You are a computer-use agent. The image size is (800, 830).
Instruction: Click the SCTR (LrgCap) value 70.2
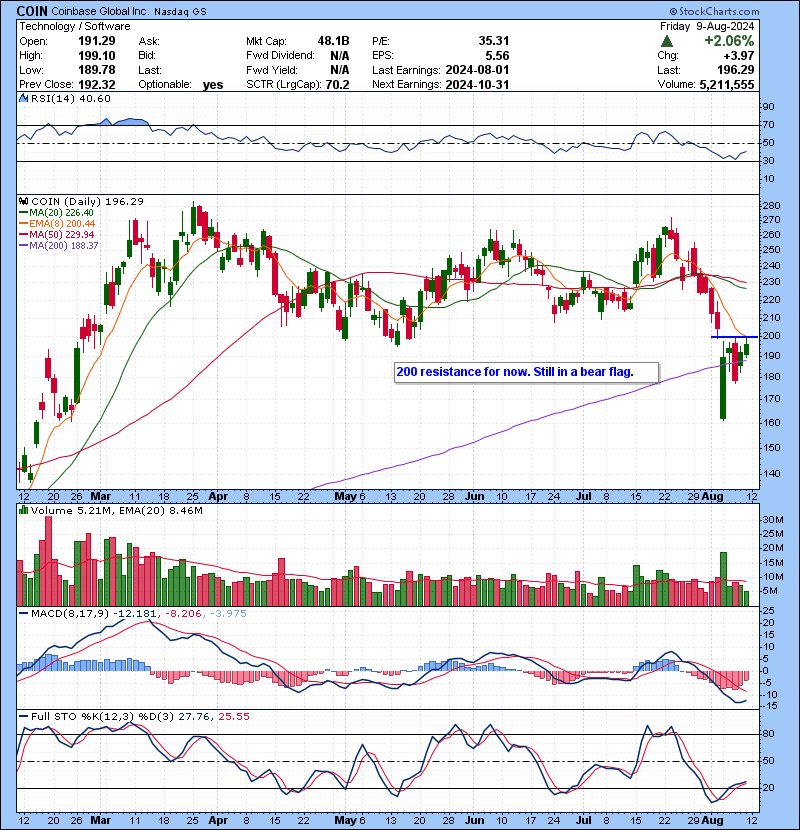click(338, 84)
